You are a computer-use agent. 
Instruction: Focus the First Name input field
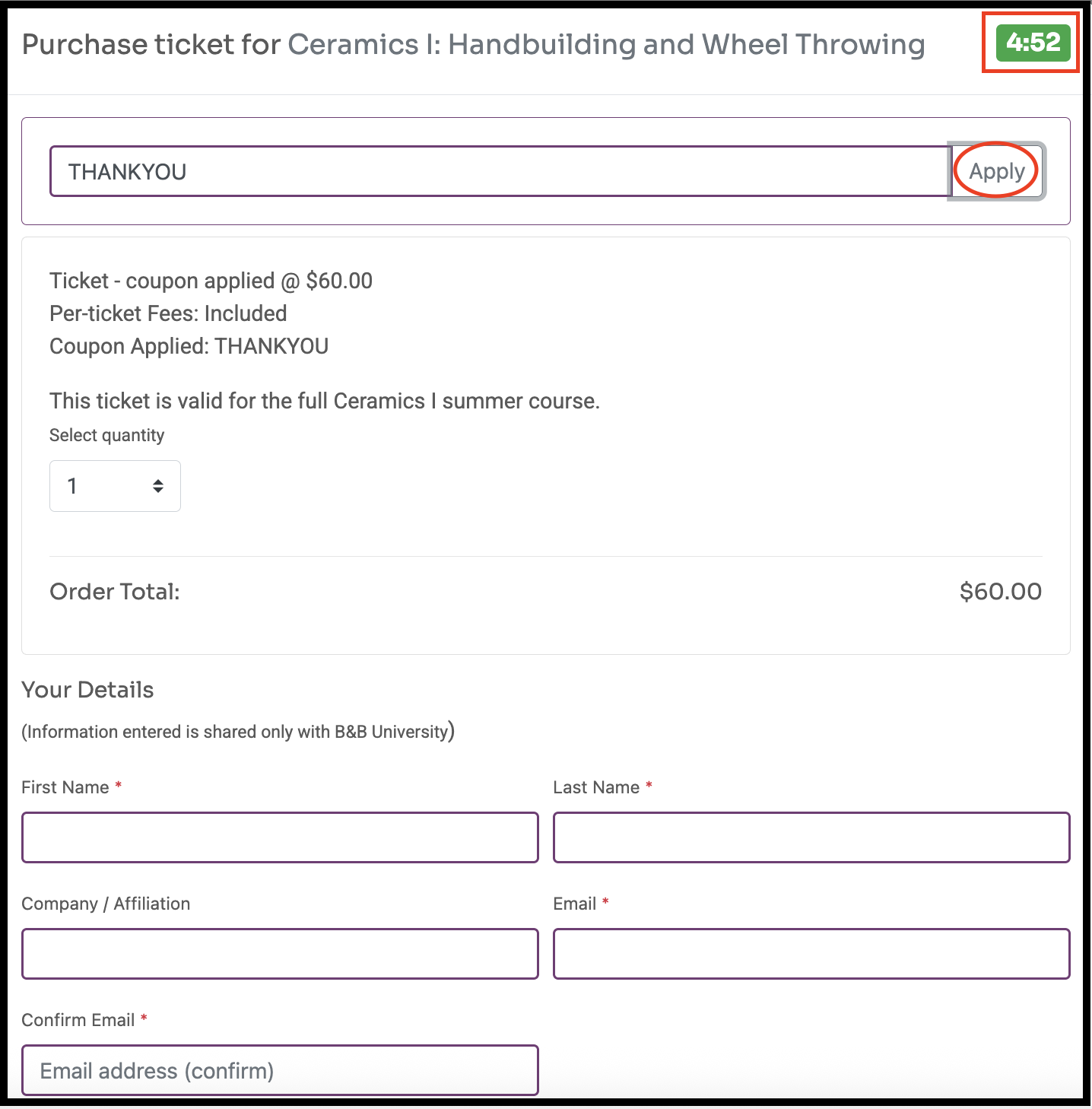coord(280,837)
